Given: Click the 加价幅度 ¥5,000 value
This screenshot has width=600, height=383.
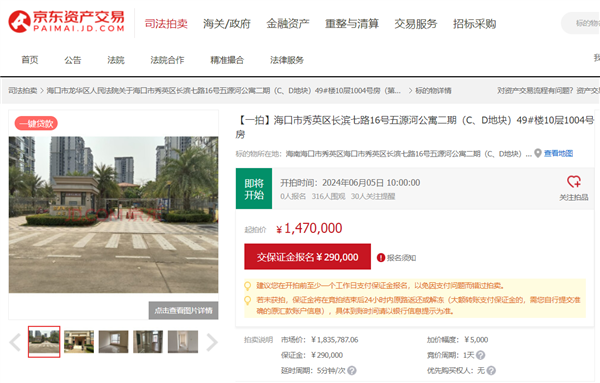Looking at the screenshot, I should 476,340.
